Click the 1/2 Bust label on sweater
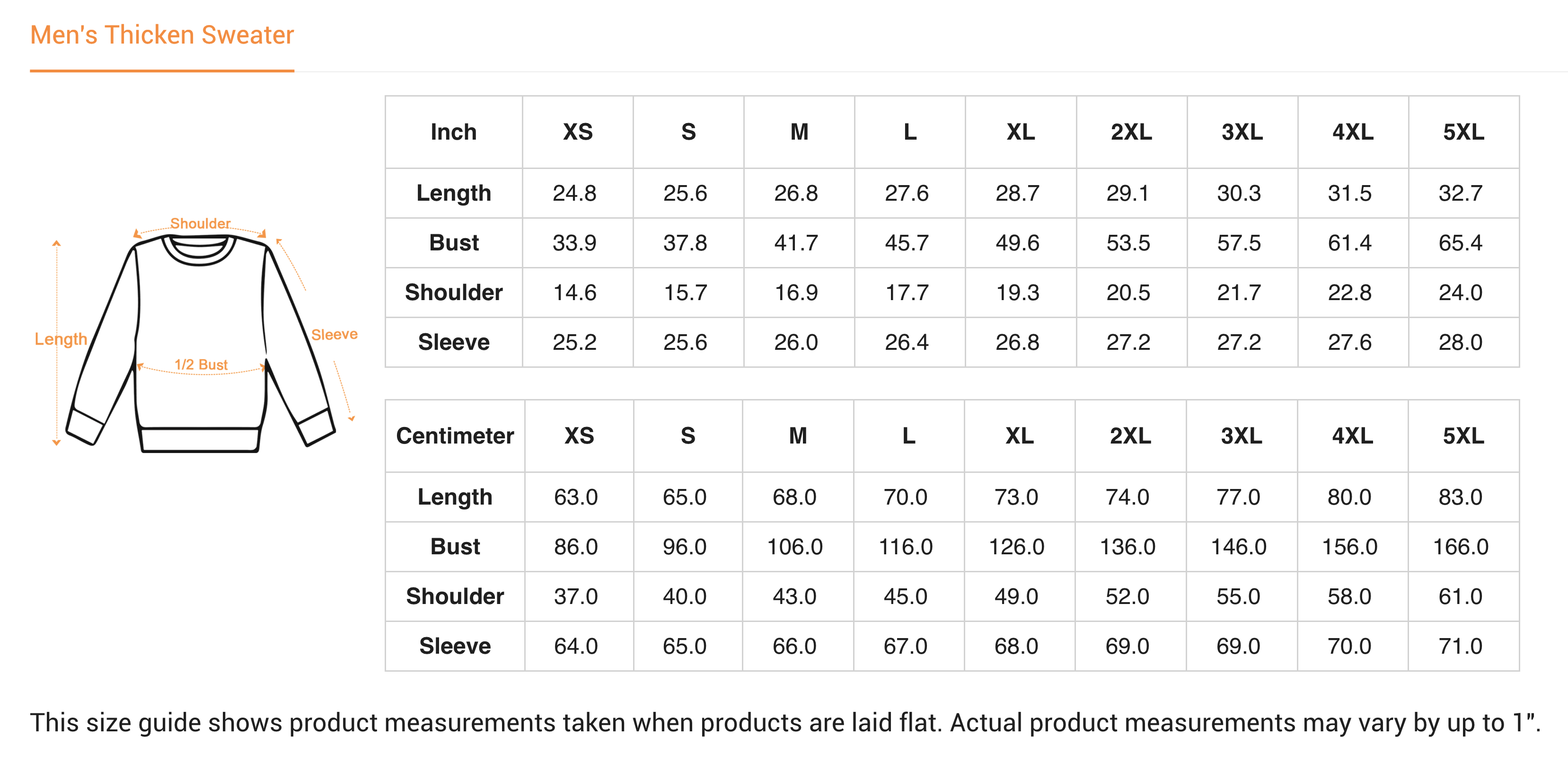Viewport: 1568px width, 764px height. click(201, 364)
